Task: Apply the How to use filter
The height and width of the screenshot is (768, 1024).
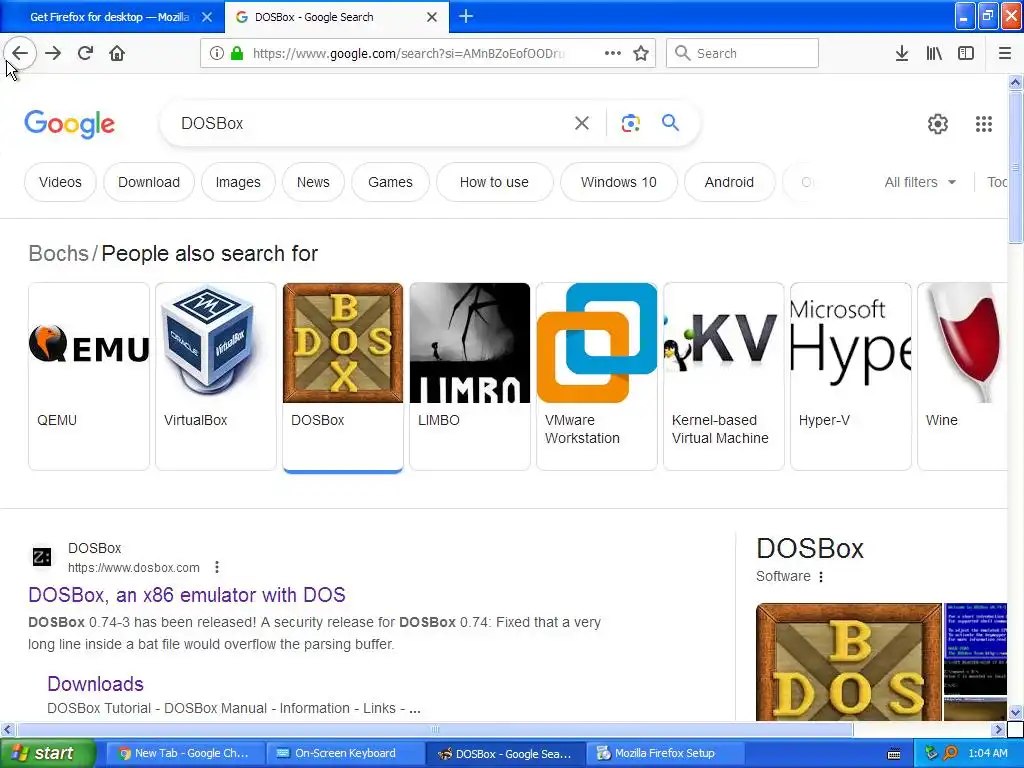Action: tap(494, 182)
